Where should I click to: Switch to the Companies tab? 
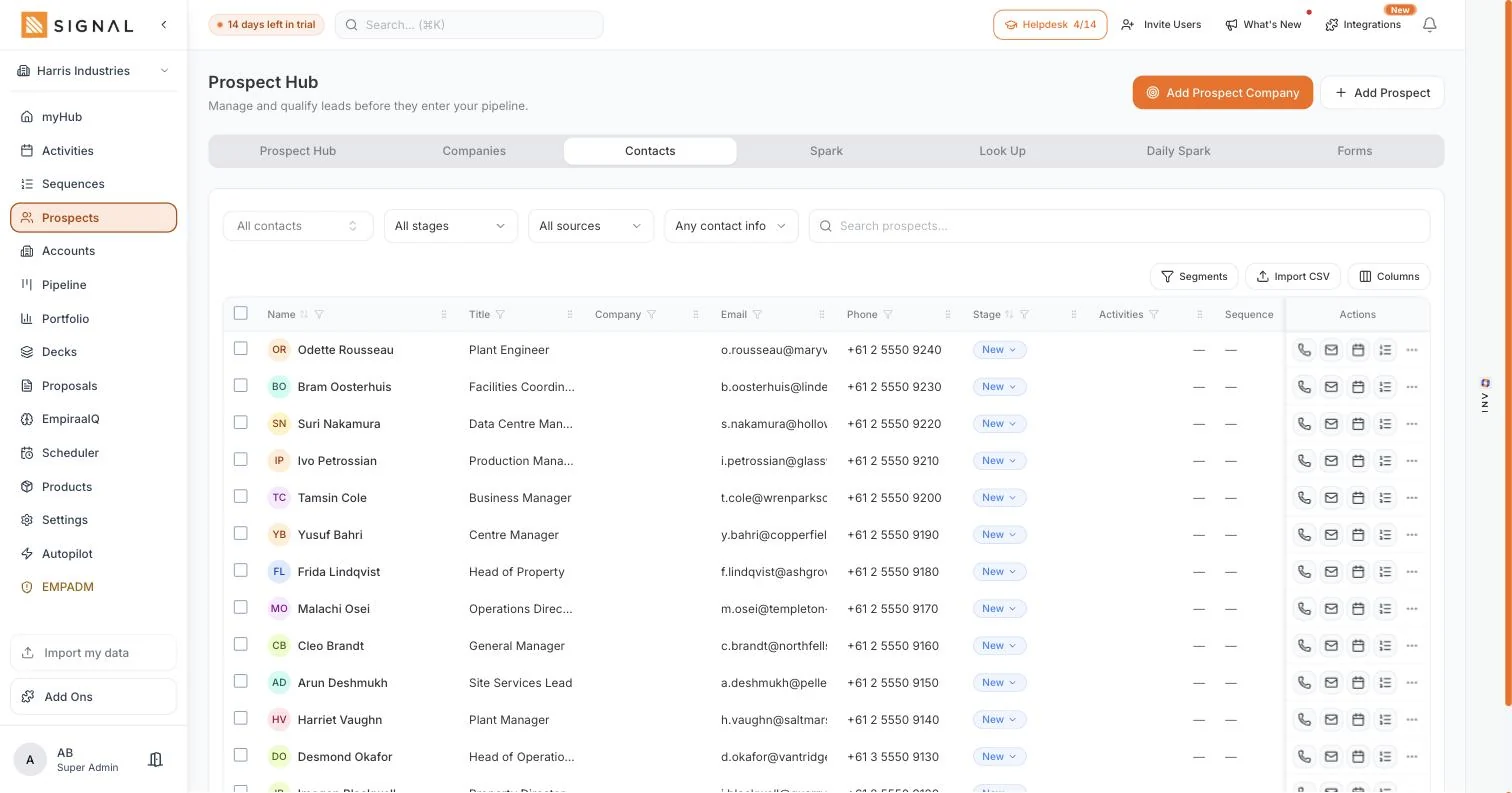pos(474,151)
